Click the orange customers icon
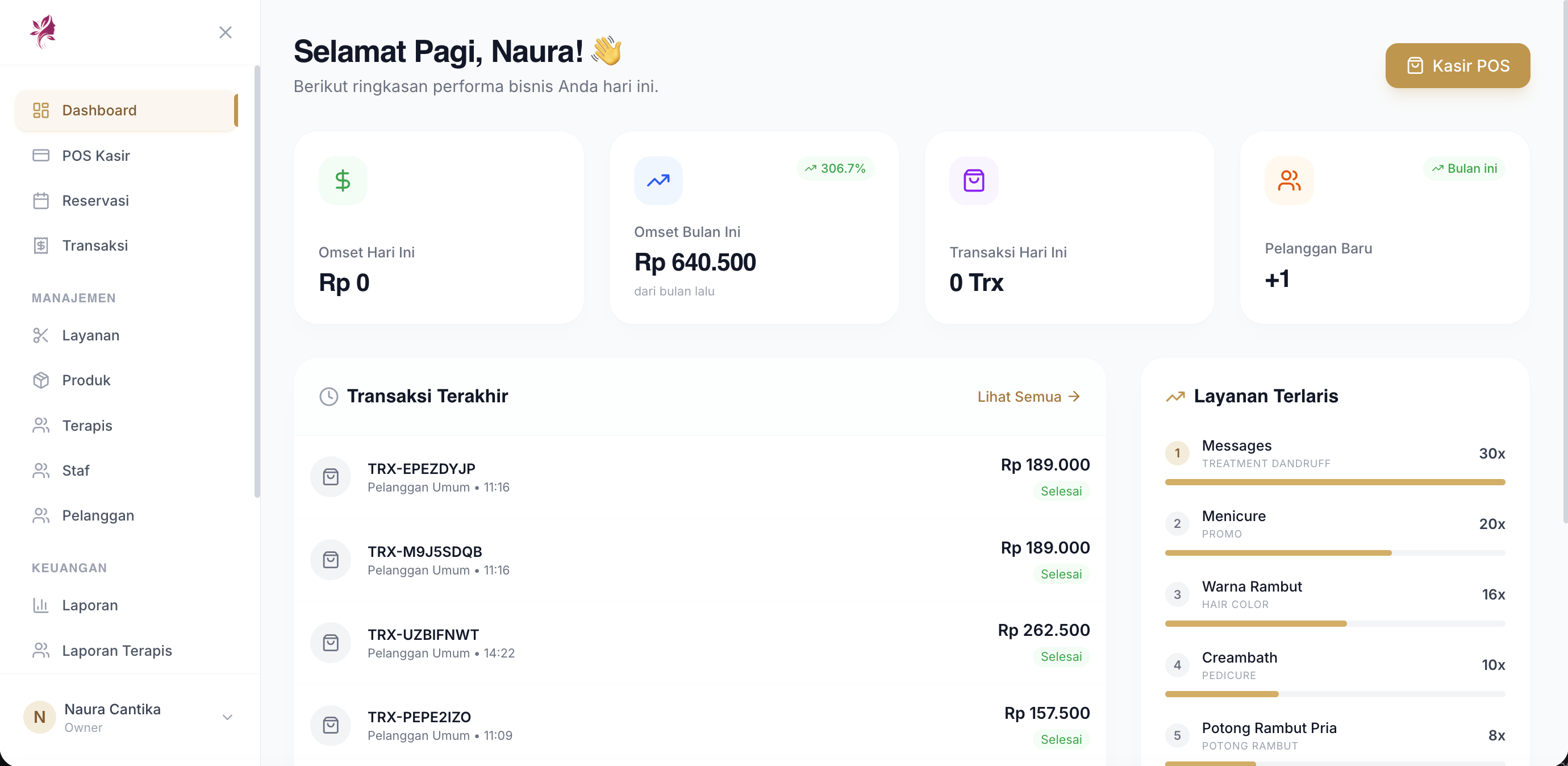Viewport: 1568px width, 766px height. tap(1288, 180)
